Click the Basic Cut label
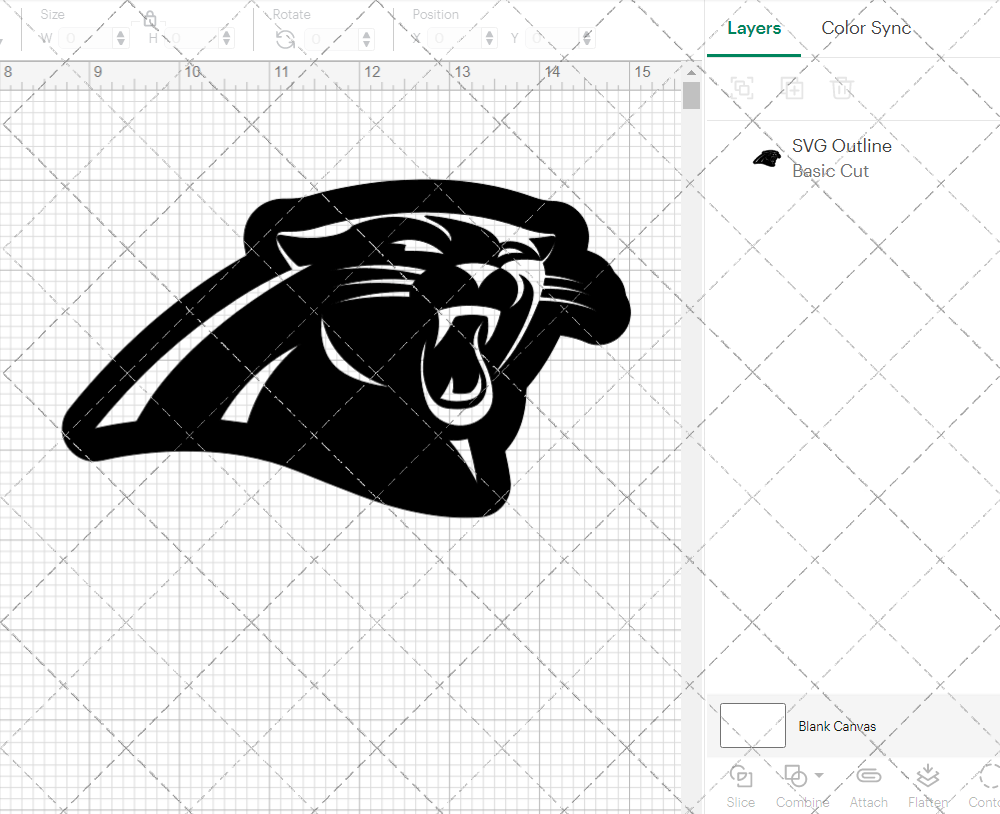Image resolution: width=1000 pixels, height=814 pixels. pos(830,171)
